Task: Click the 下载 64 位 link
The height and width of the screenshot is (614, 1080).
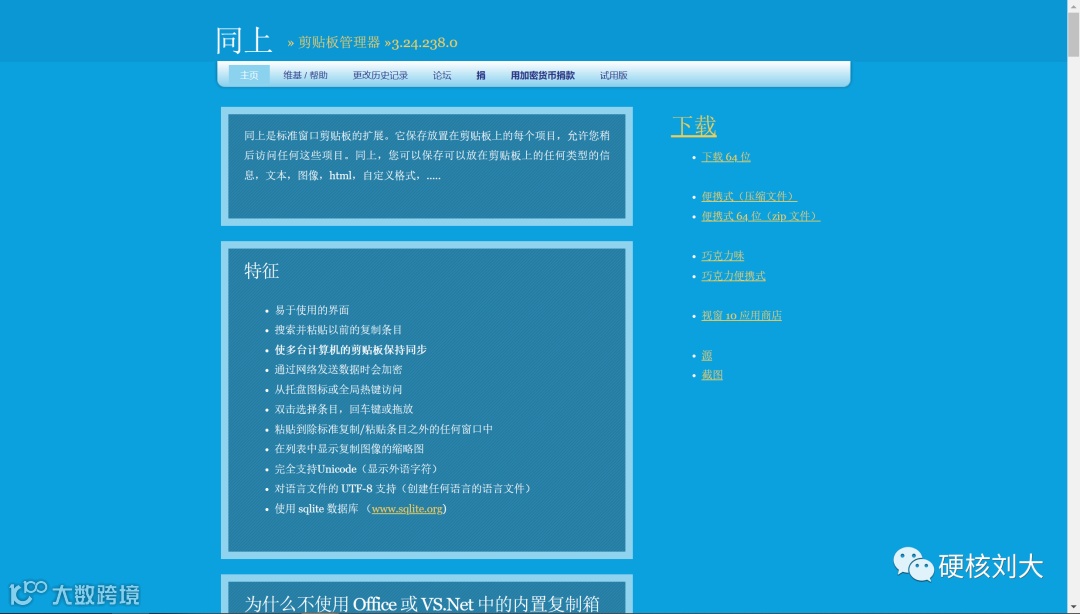Action: pos(726,157)
